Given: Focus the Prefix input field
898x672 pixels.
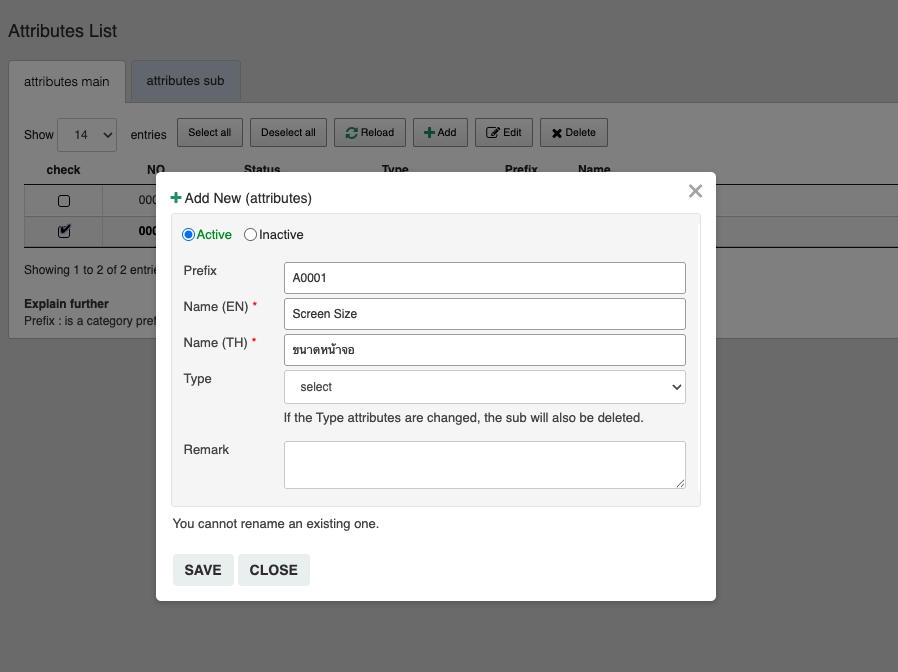Looking at the screenshot, I should [485, 278].
